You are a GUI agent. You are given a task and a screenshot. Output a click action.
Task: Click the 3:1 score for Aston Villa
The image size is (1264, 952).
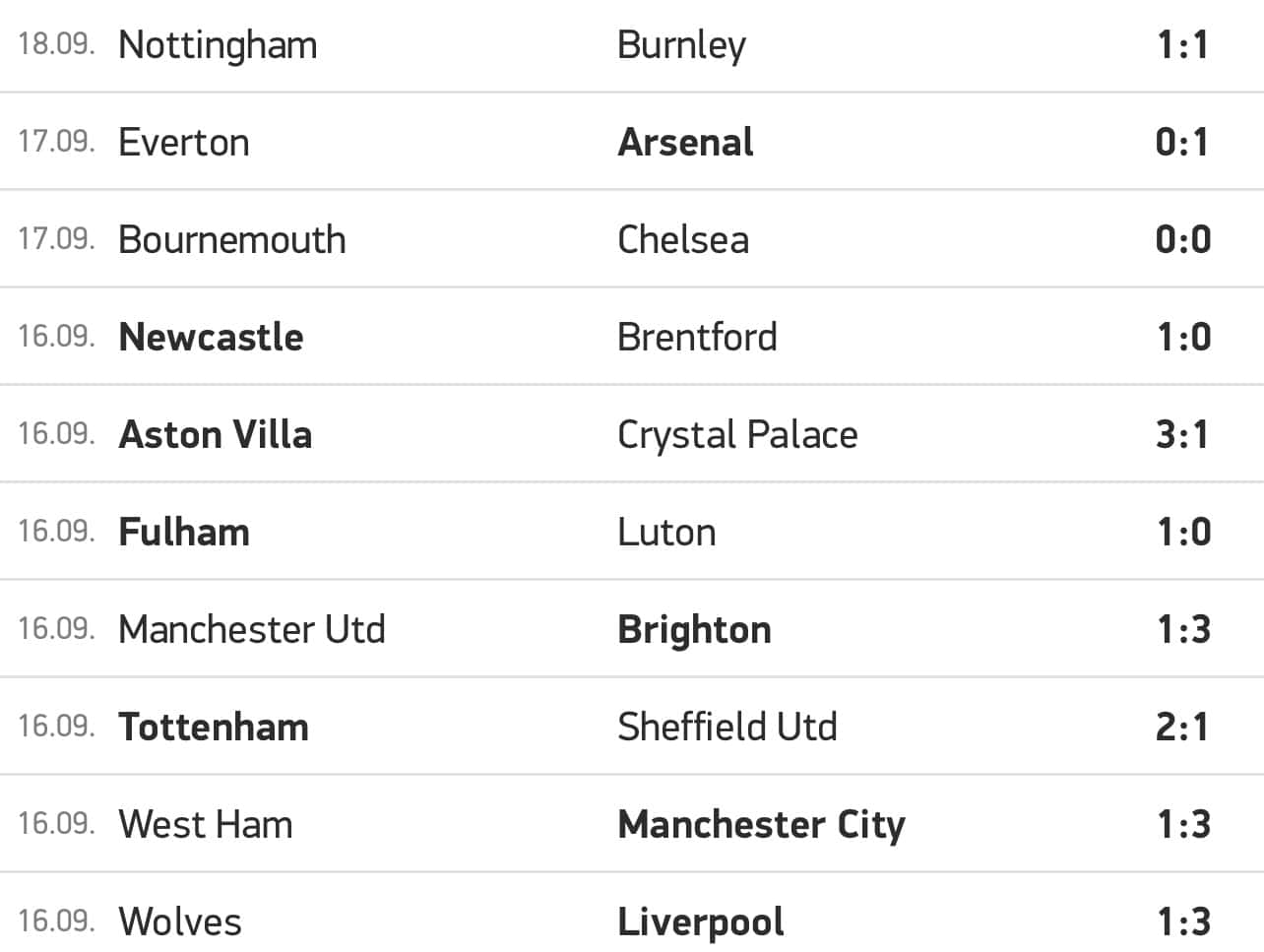click(x=1182, y=435)
